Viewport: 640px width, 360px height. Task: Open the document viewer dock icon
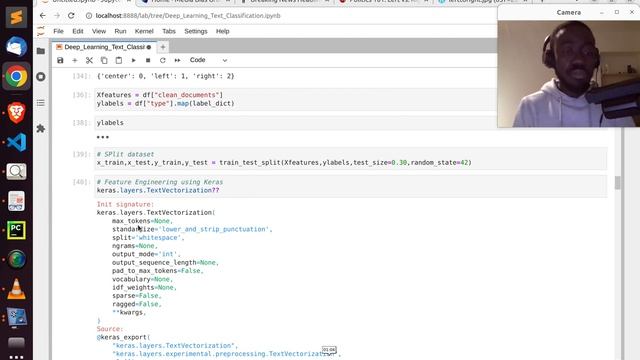[16, 201]
